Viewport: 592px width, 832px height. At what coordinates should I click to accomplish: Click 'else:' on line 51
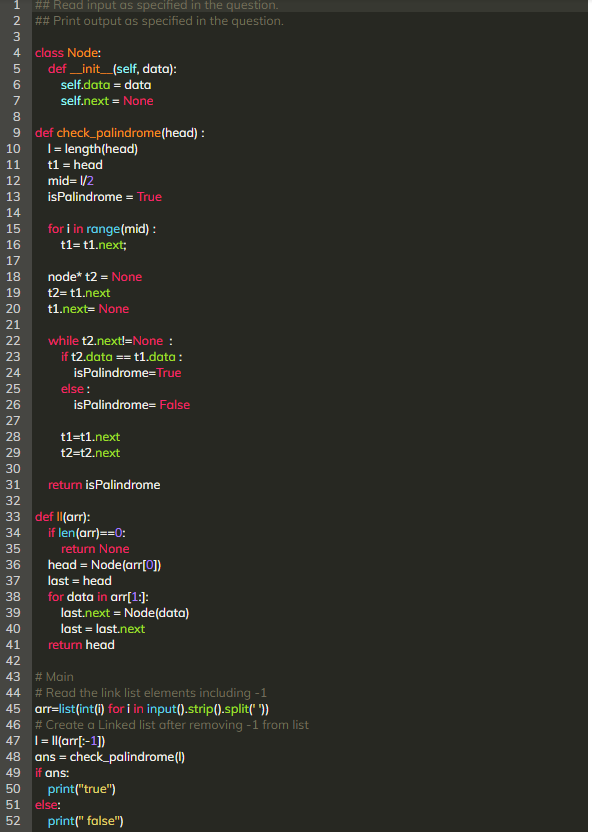point(48,805)
